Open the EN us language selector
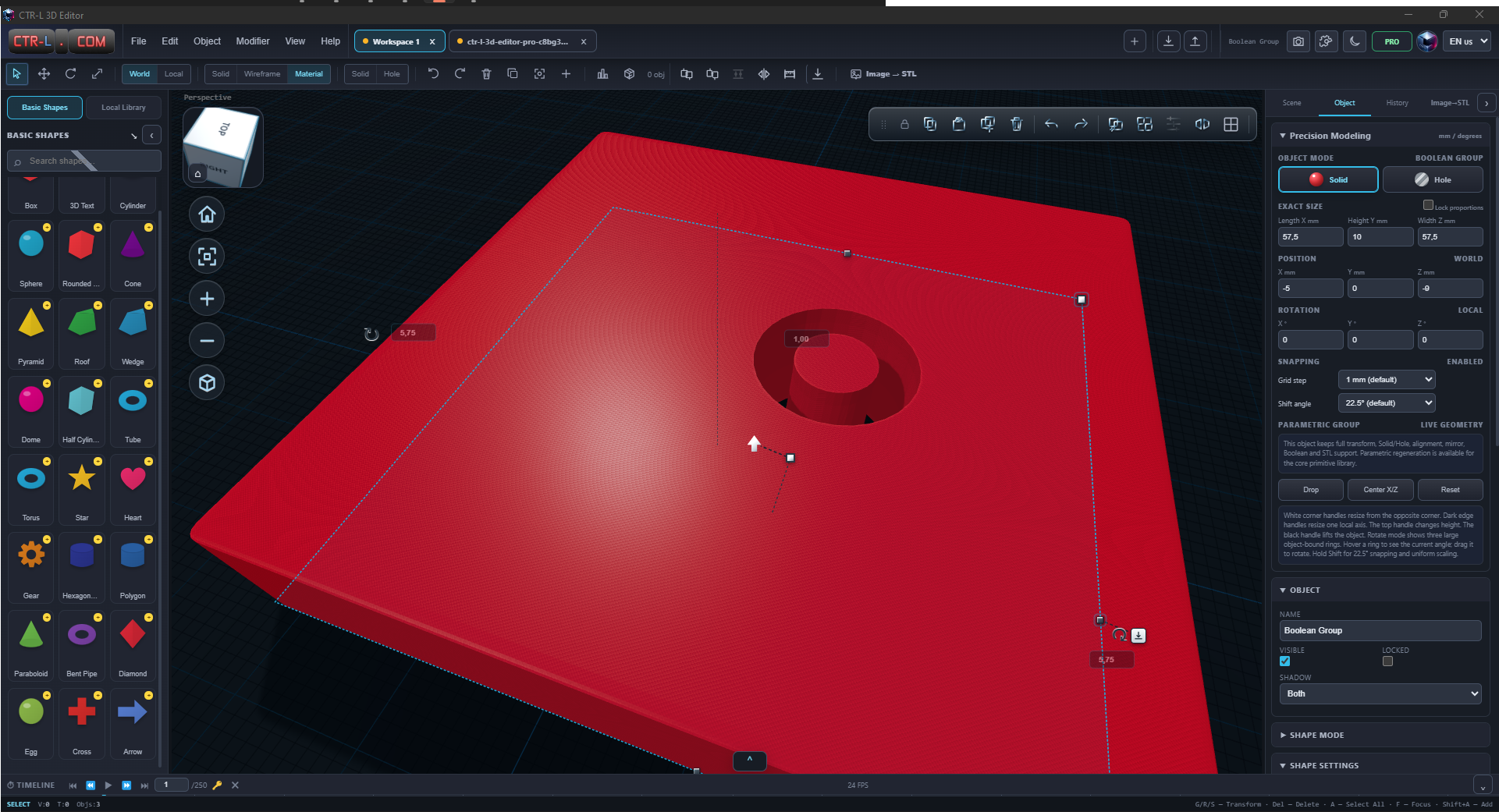 pos(1467,41)
